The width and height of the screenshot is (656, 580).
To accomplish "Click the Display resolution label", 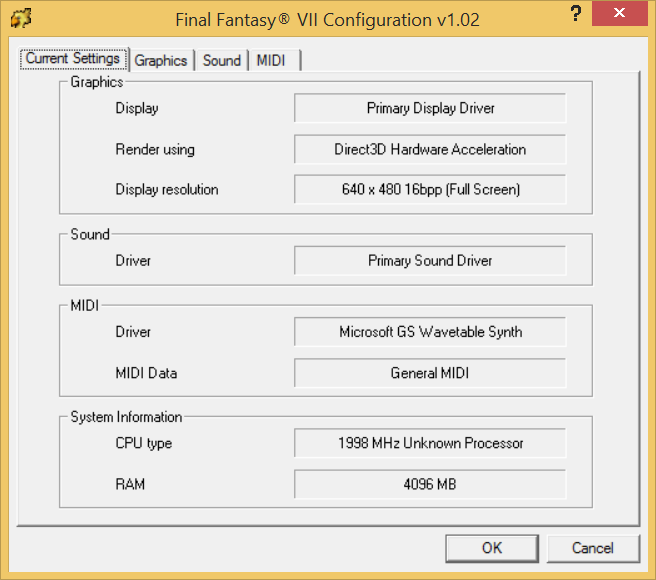I will (x=167, y=190).
